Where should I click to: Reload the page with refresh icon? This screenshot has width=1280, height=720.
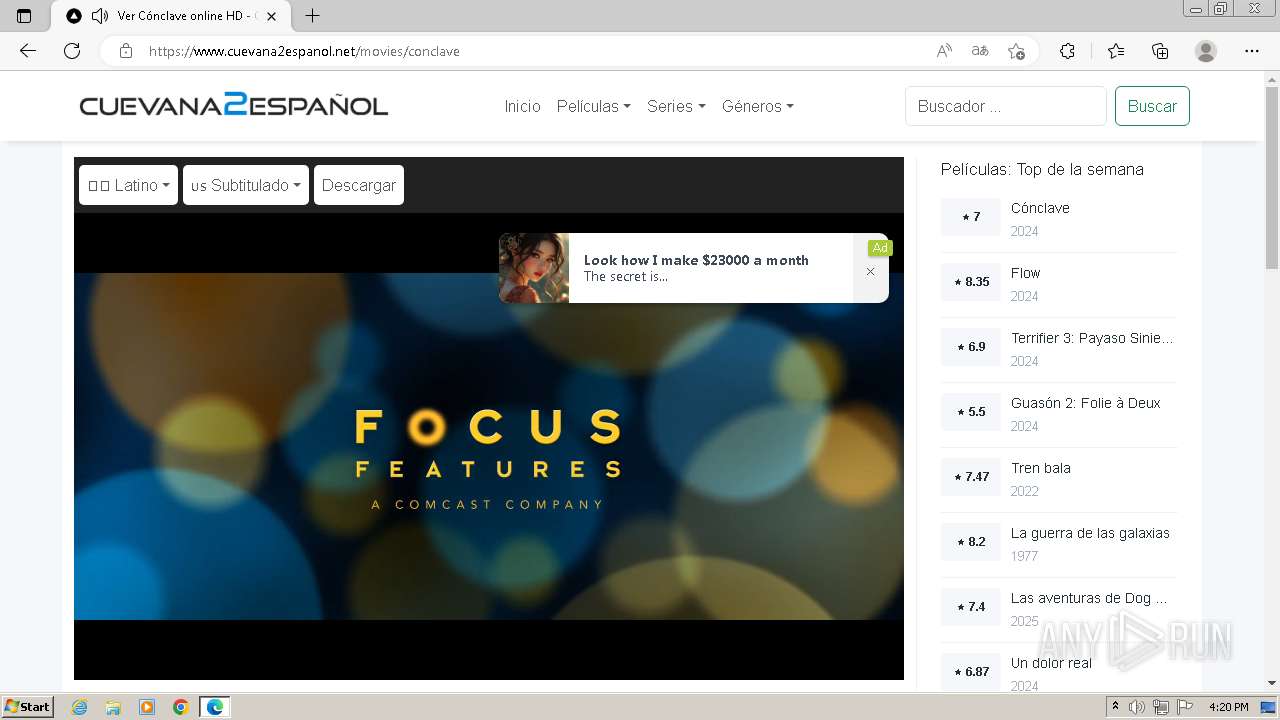[72, 51]
